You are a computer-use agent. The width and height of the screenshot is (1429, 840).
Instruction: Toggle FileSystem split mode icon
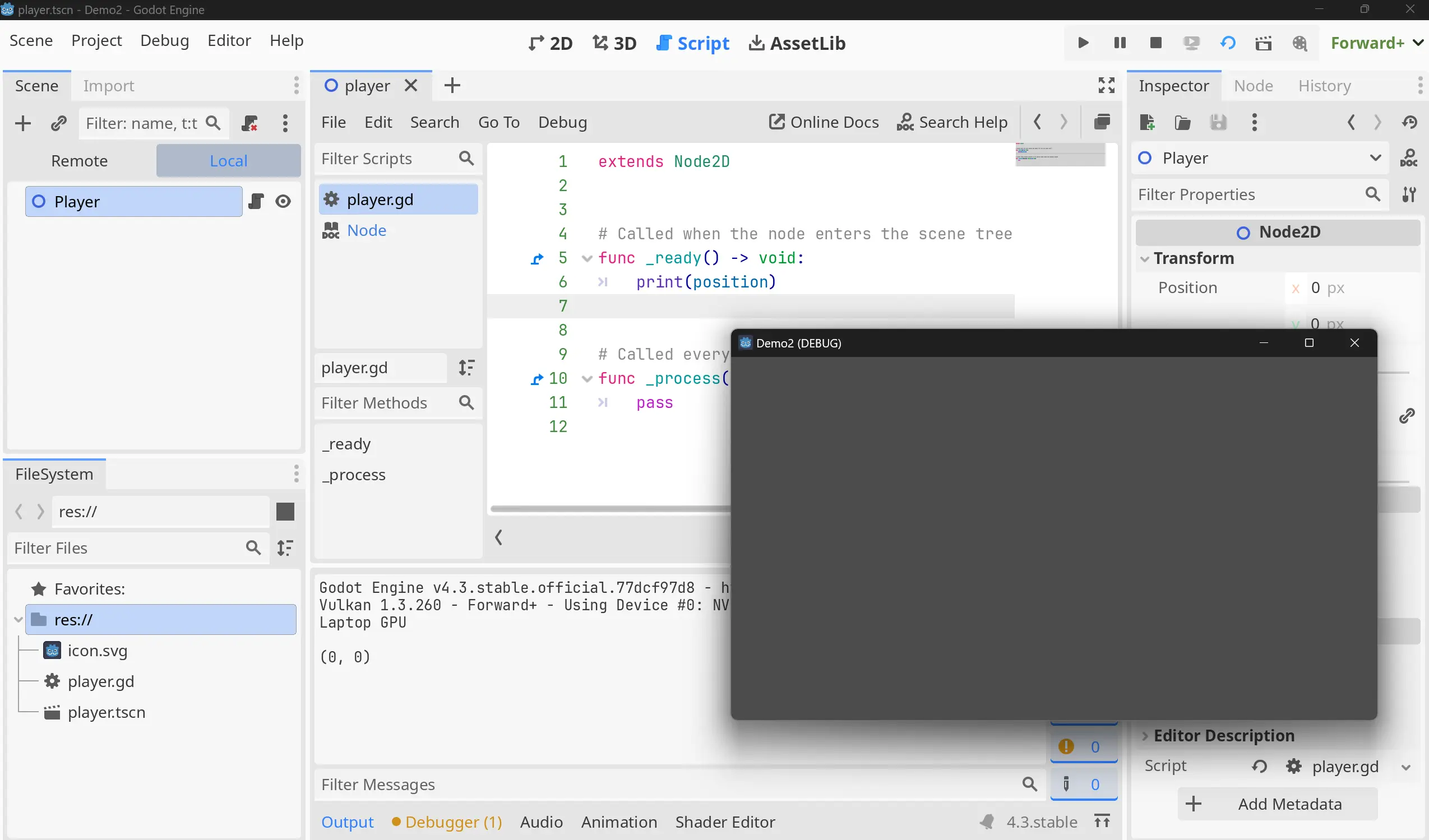285,512
